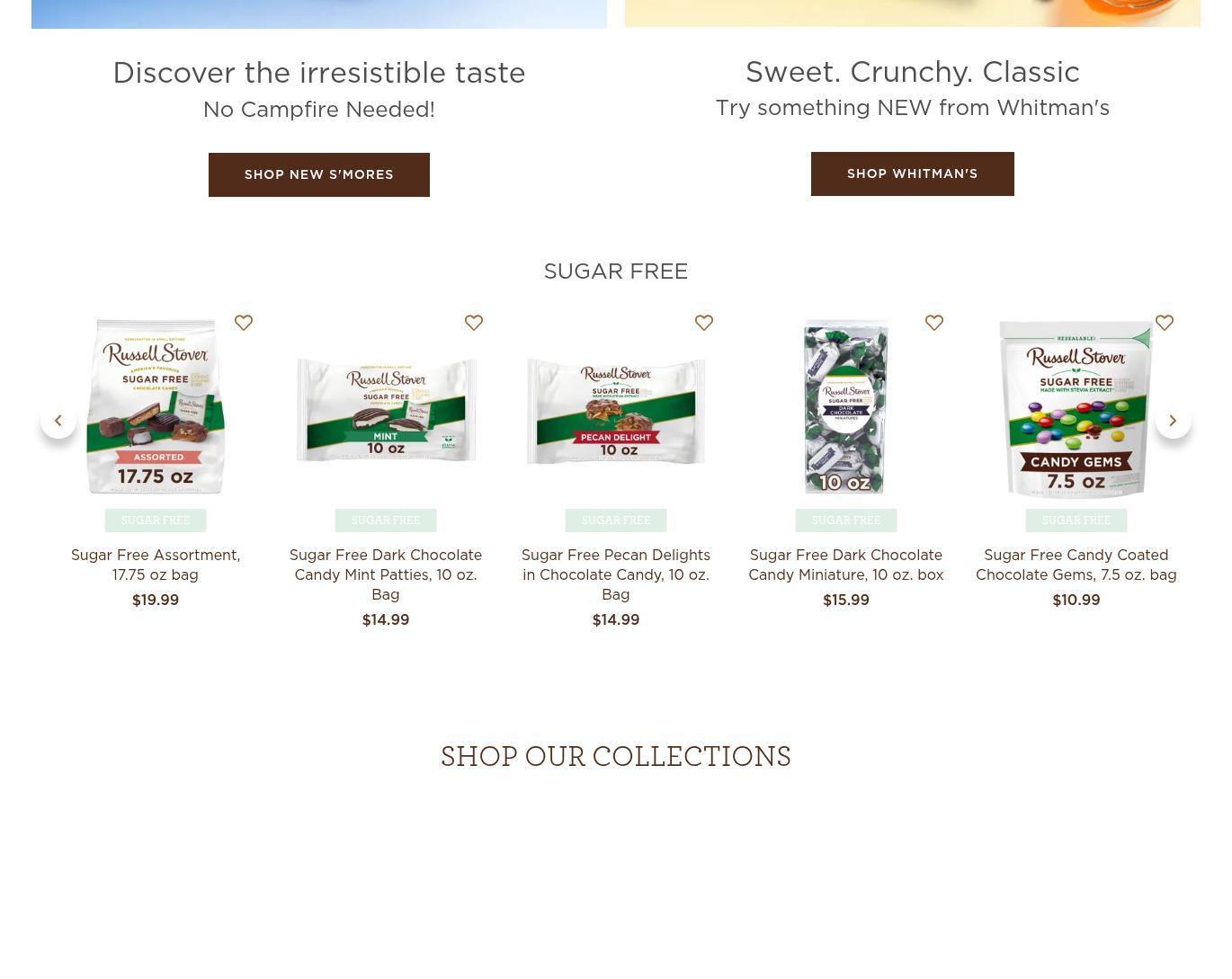Favorite the Dark Chocolate Mint Patties heart

pos(474,323)
